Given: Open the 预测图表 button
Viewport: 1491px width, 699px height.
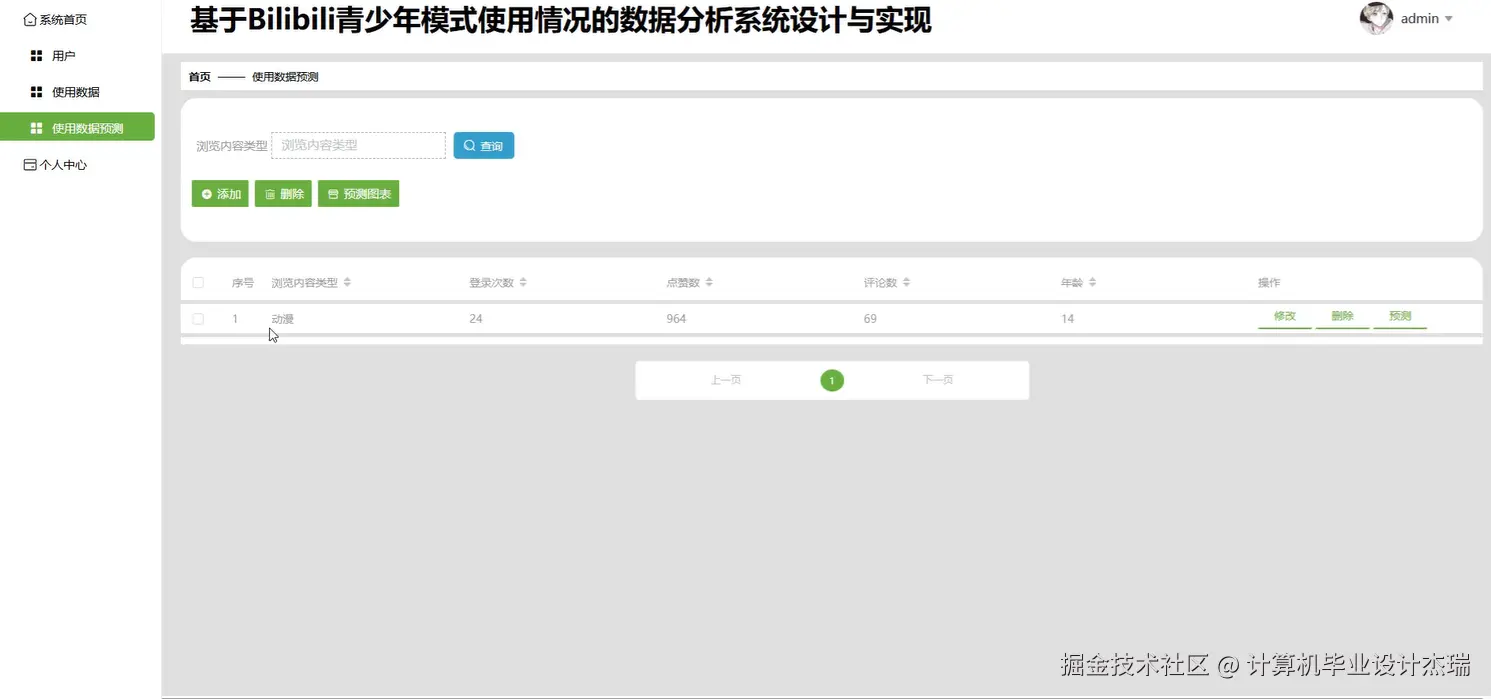Looking at the screenshot, I should tap(358, 194).
